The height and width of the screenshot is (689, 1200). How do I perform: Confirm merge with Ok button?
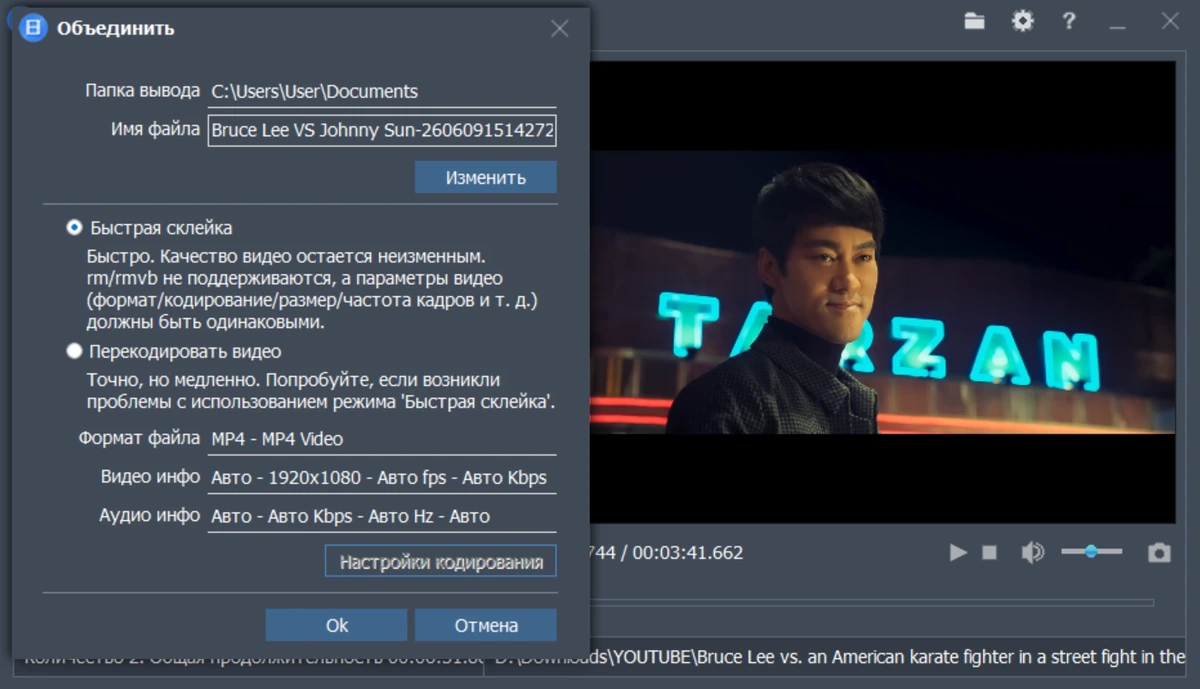(x=337, y=625)
